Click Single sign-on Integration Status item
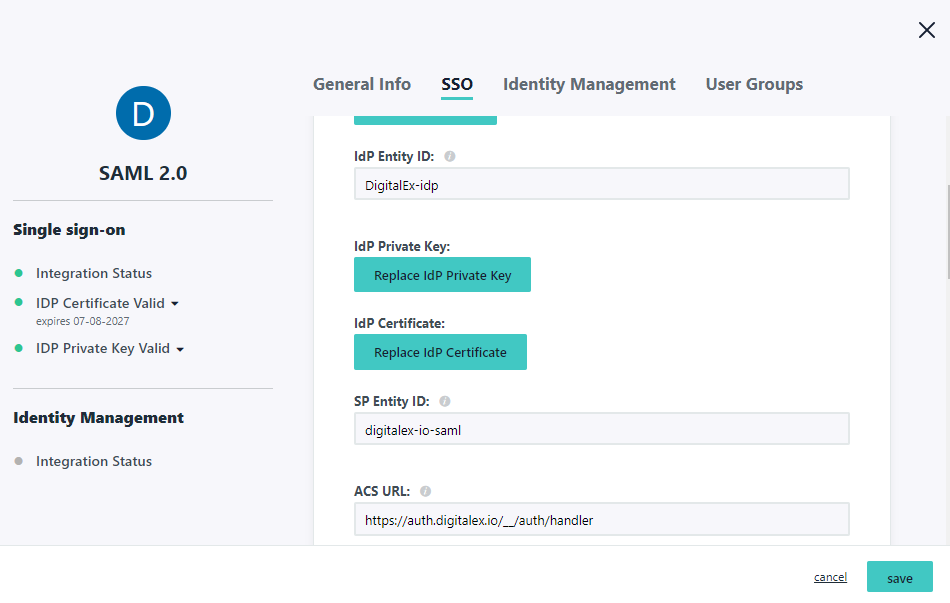This screenshot has width=950, height=603. pyautogui.click(x=94, y=273)
